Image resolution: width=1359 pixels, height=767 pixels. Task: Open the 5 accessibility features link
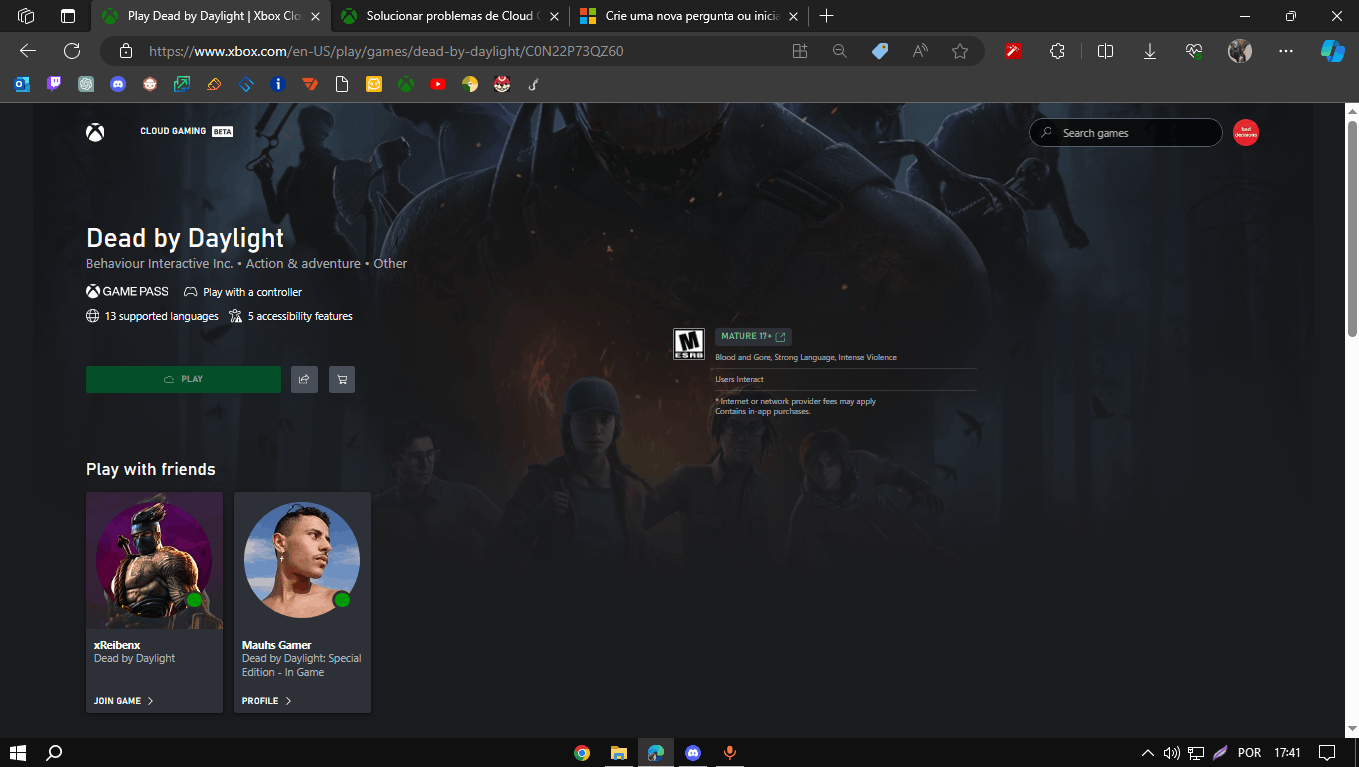tap(290, 316)
